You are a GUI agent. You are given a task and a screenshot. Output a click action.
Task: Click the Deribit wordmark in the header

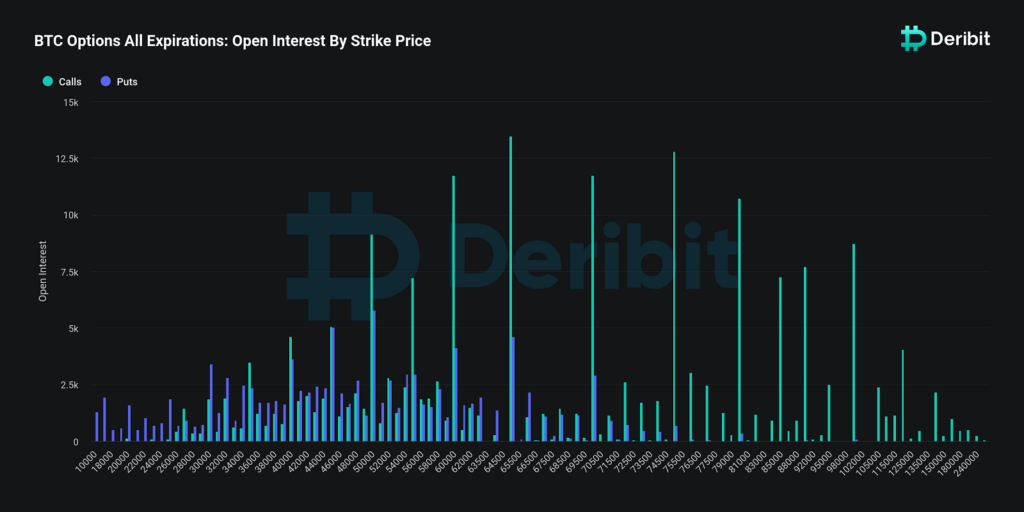962,39
